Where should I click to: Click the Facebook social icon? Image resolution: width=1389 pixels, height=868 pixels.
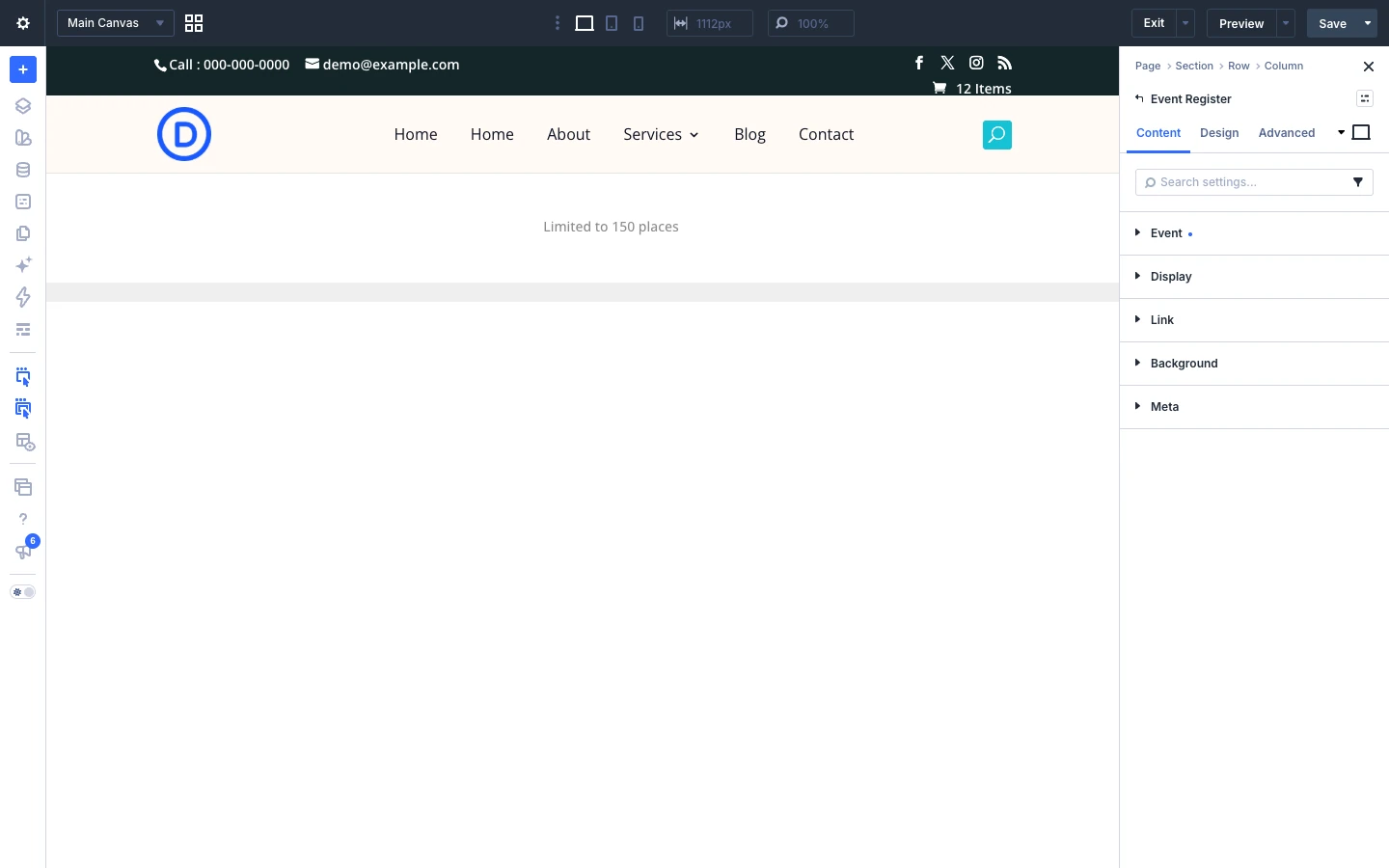(x=919, y=63)
